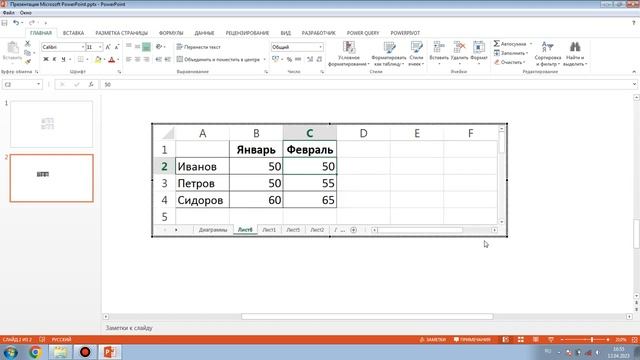Open Cell Styles (Стили ячеек)
Screen dimensions: 640x360
point(416,53)
